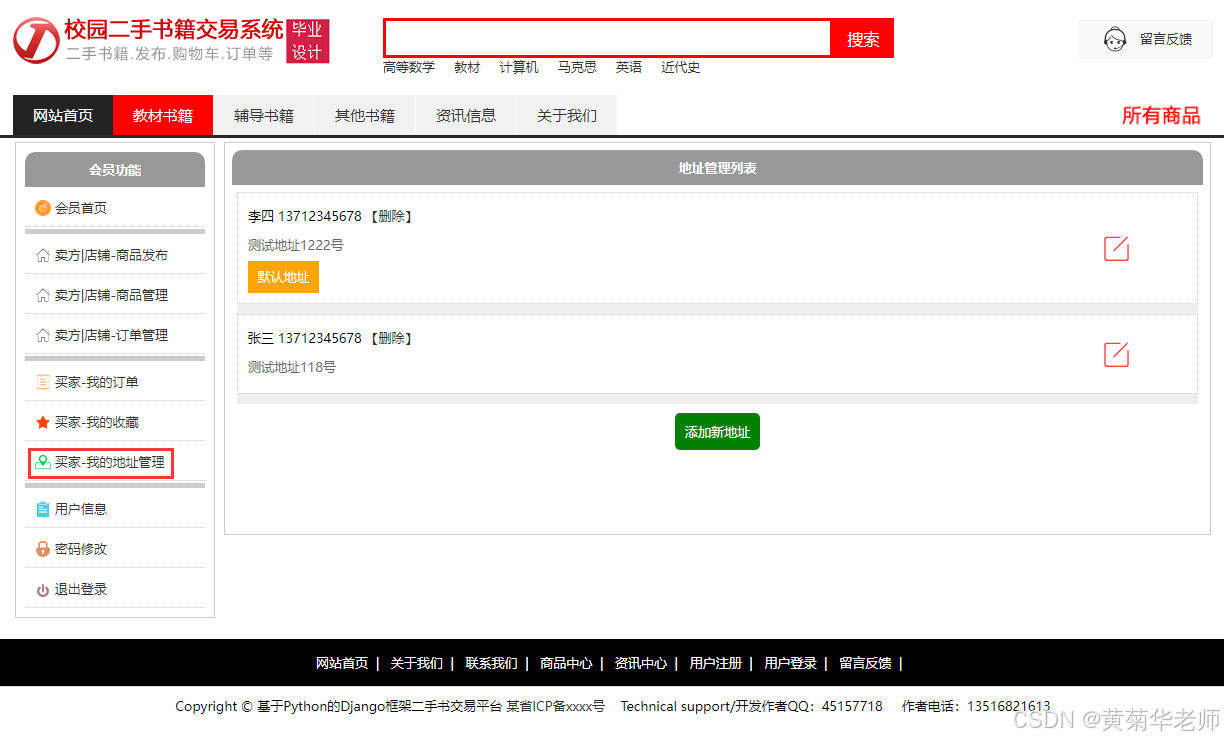Click 李四 13712345678 contact text
Screen dimensions: 1224x739
pos(305,216)
